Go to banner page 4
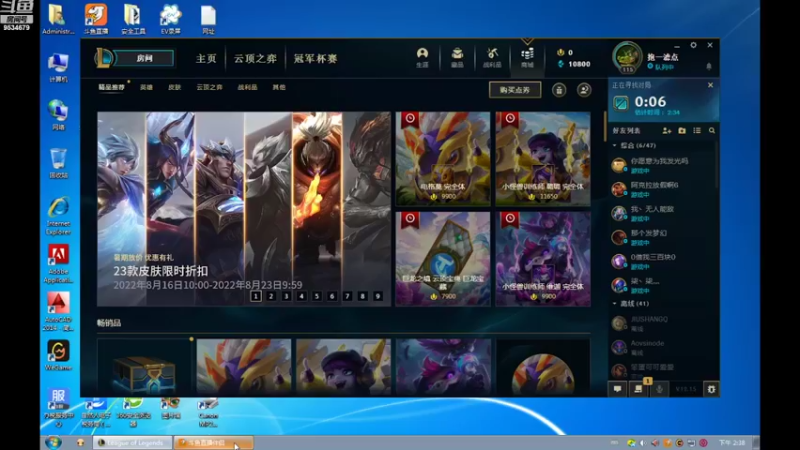The image size is (800, 450). coord(302,296)
